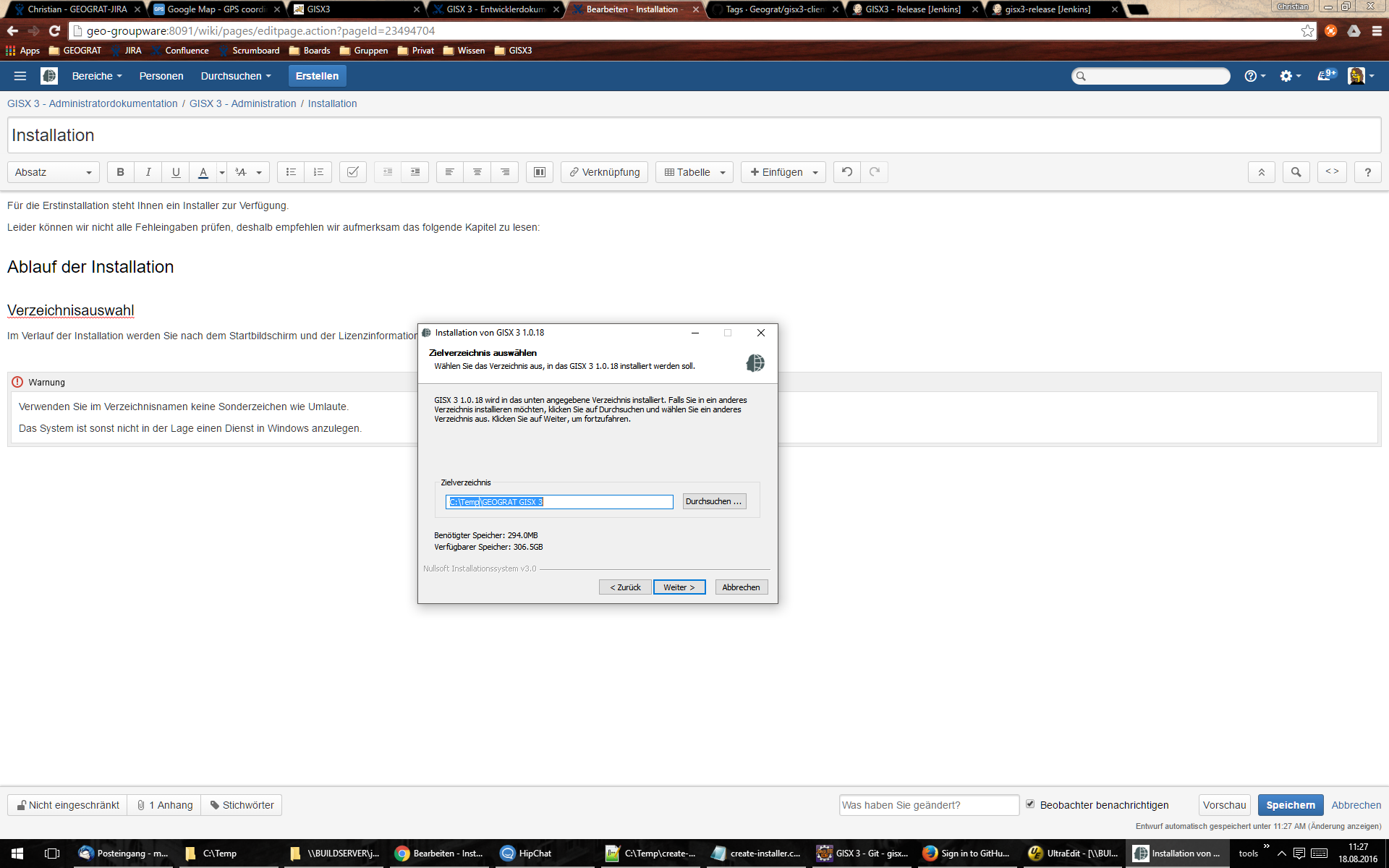The image size is (1389, 868).
Task: Click the Confluence search field
Action: click(1150, 76)
